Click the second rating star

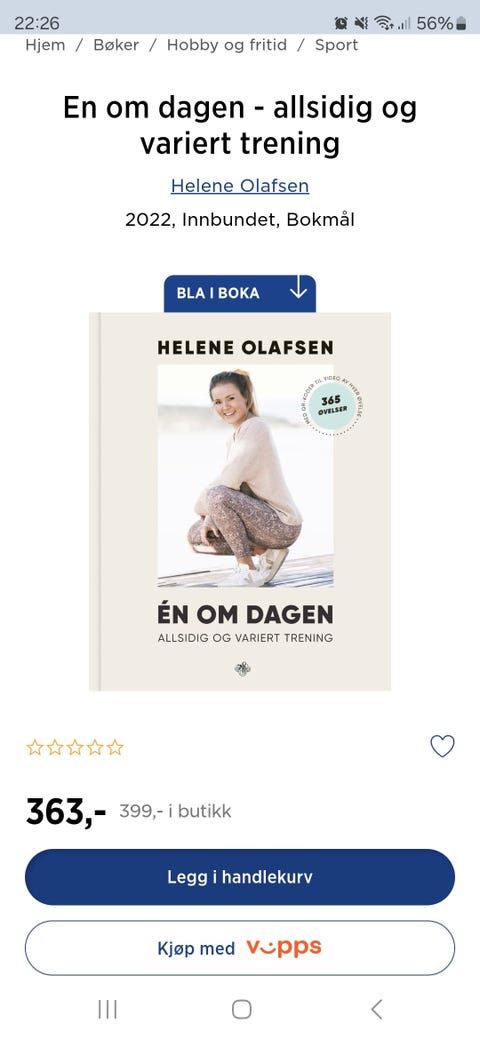click(x=55, y=748)
